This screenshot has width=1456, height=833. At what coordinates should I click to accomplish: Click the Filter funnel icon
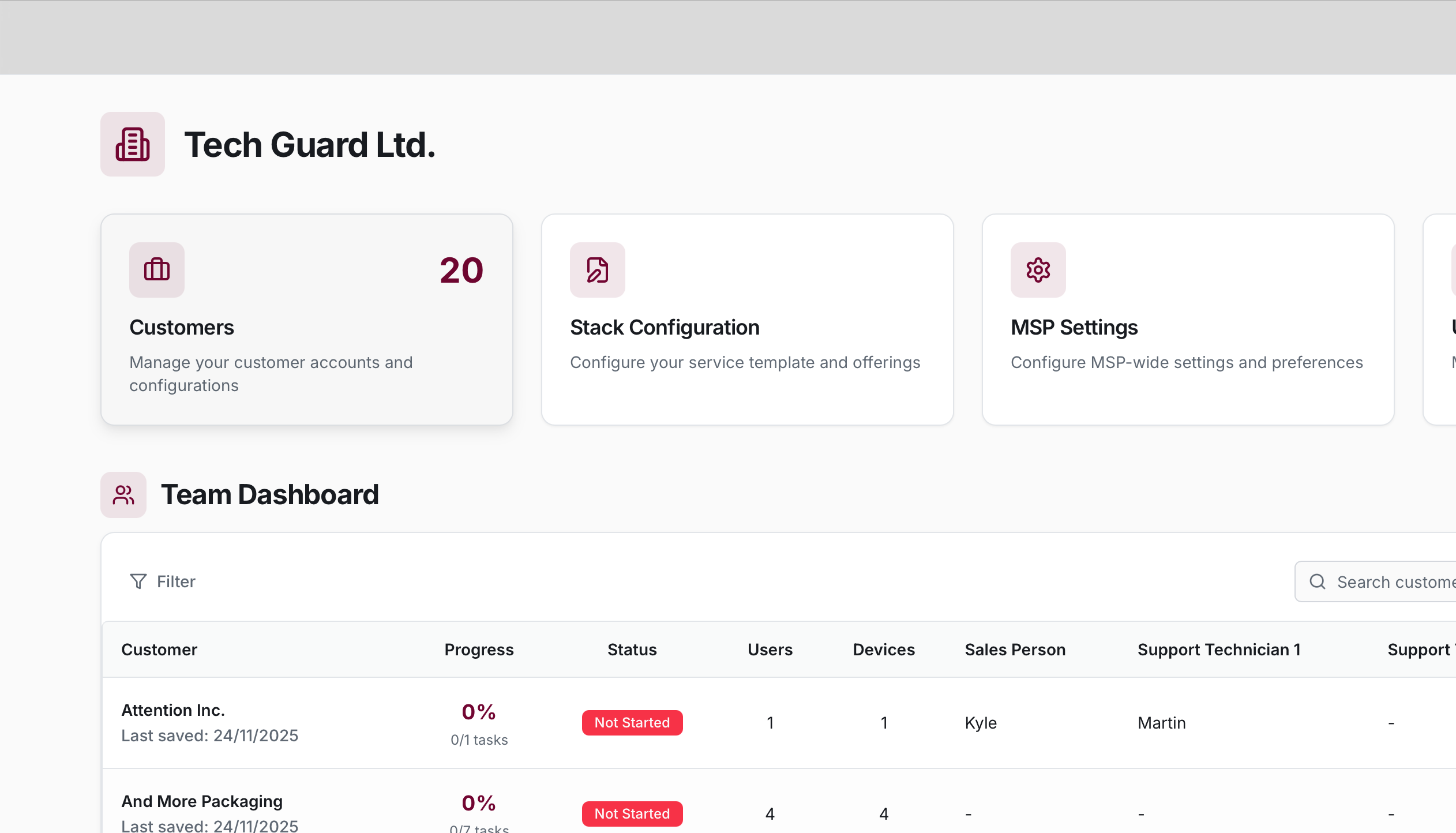click(138, 581)
